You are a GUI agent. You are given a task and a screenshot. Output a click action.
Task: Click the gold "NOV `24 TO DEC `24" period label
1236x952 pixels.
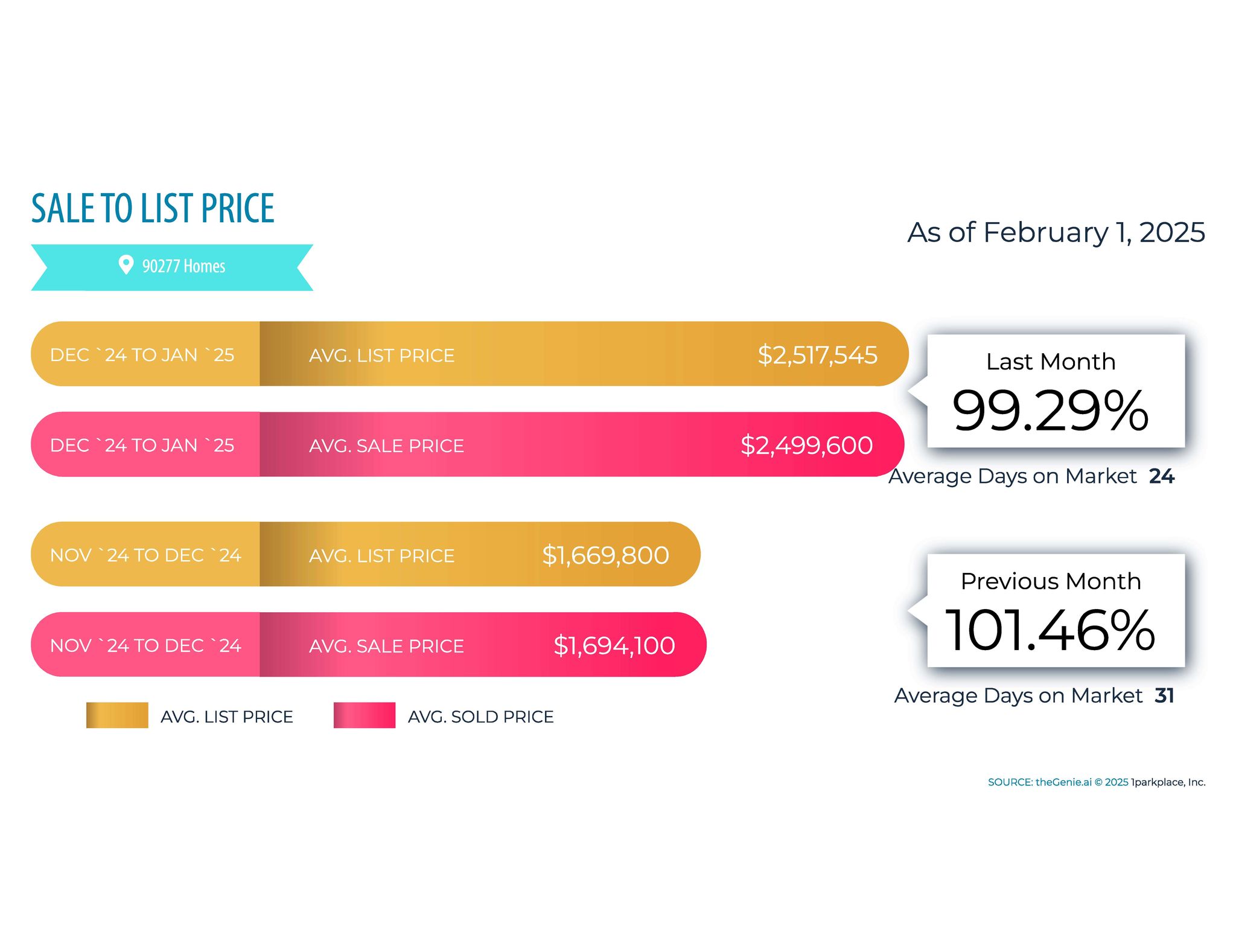pos(145,555)
